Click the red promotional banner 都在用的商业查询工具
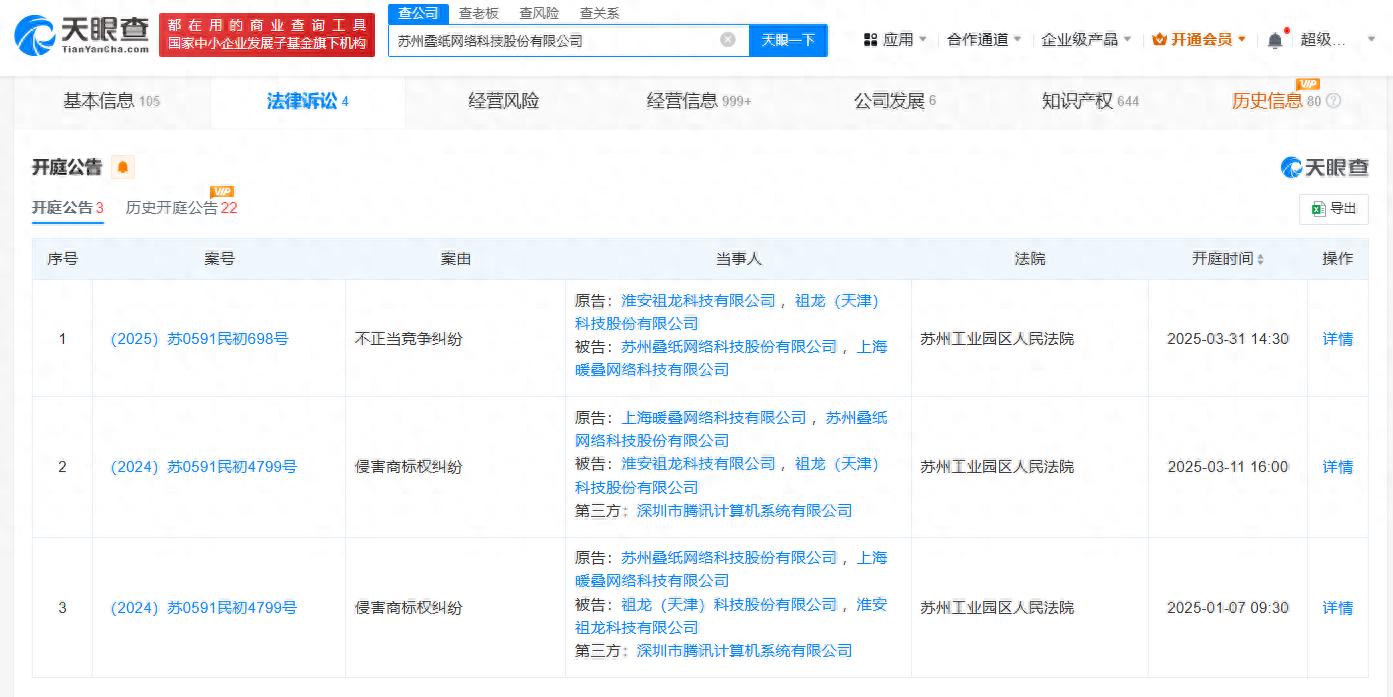The height and width of the screenshot is (697, 1393). [267, 35]
